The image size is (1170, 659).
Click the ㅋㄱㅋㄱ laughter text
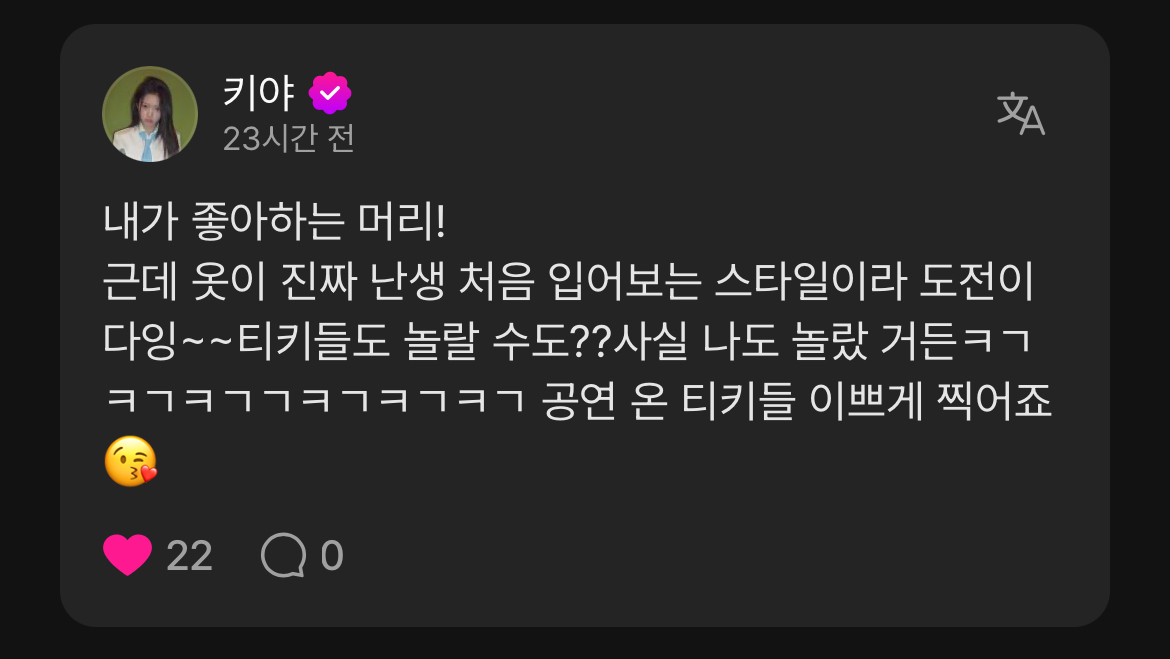(x=315, y=401)
